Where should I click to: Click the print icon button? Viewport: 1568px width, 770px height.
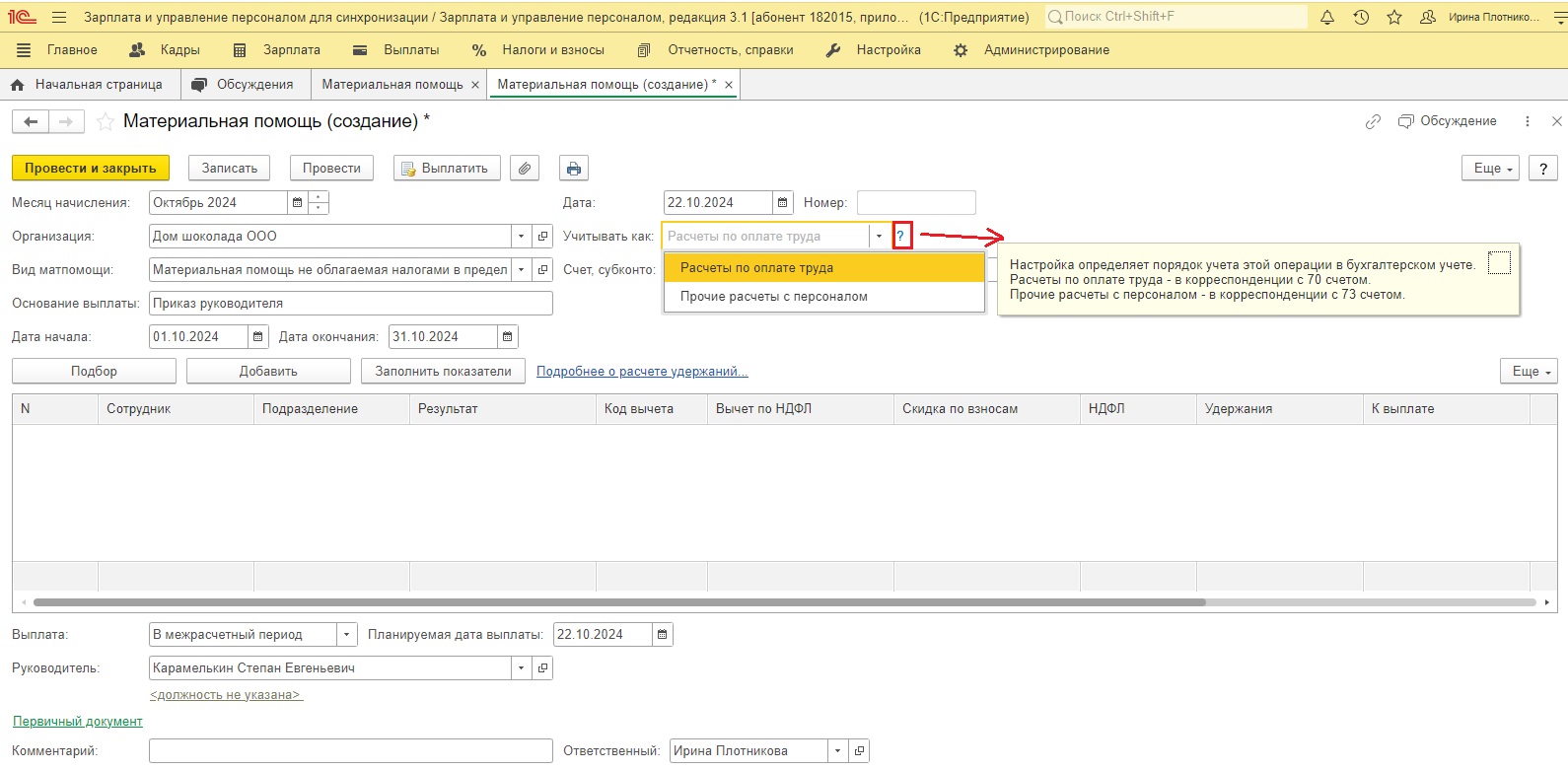click(574, 168)
